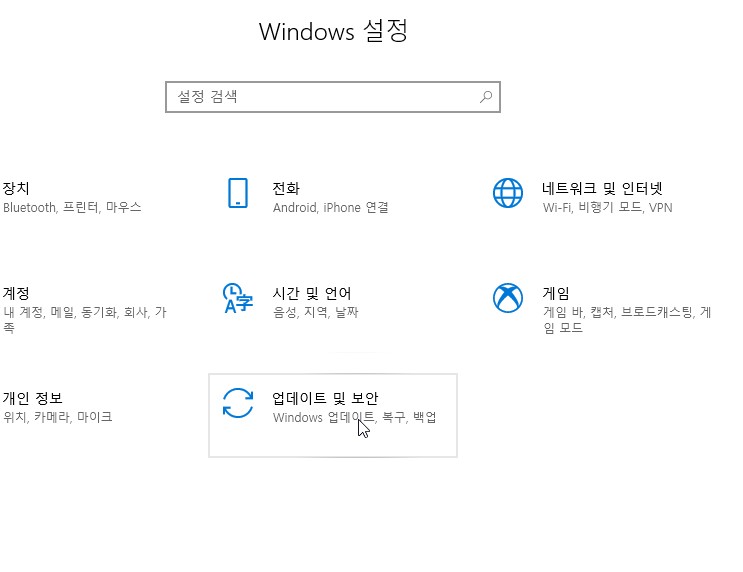Open the 전화 settings category

[x=286, y=188]
